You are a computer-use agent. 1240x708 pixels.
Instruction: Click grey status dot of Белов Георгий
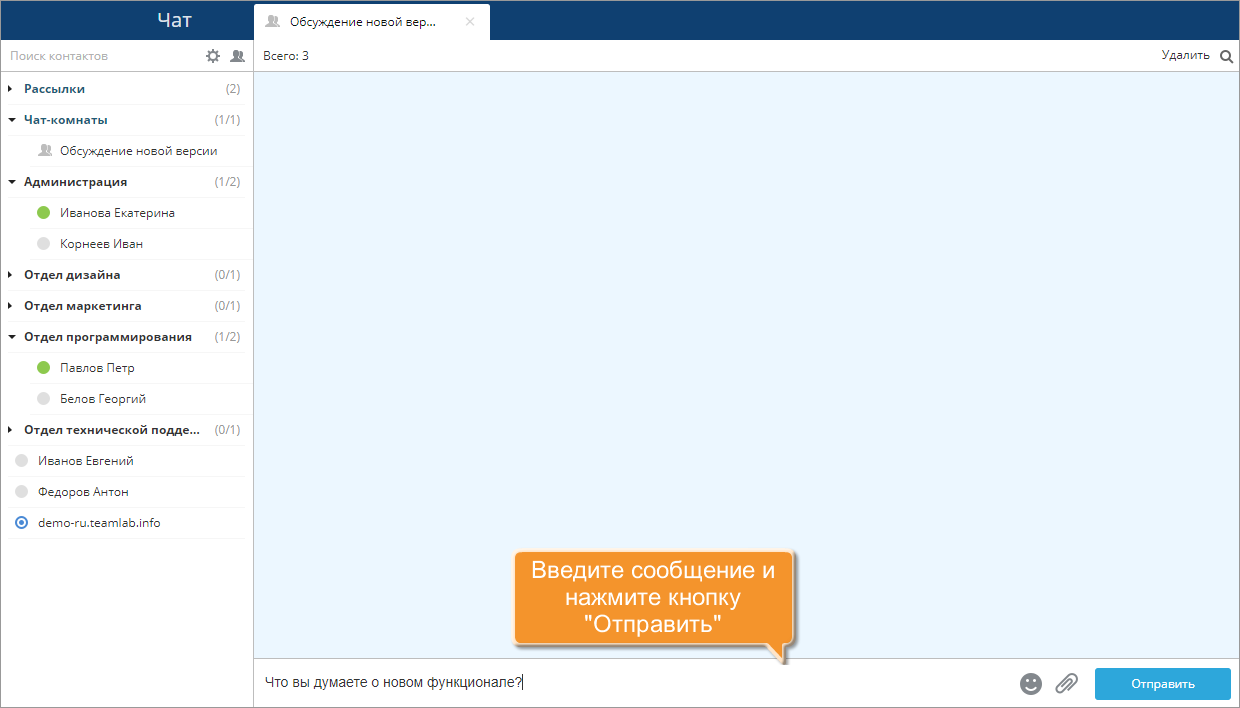[x=43, y=399]
